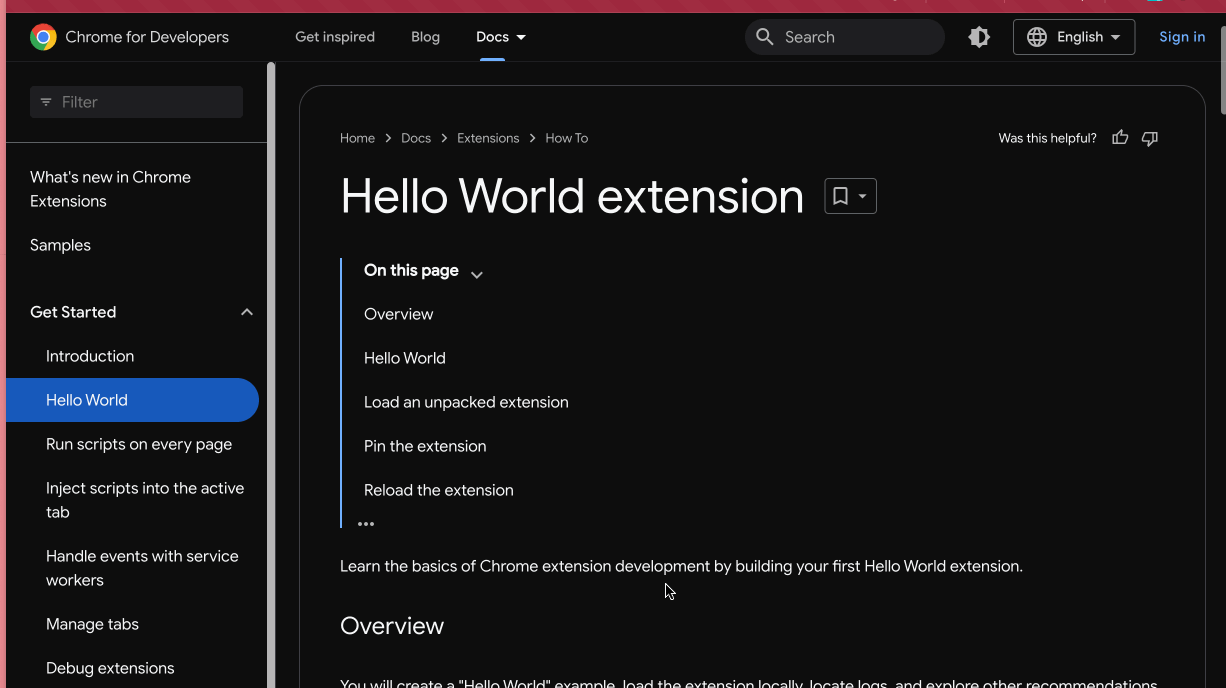Open Get inspired in top navigation
Image resolution: width=1226 pixels, height=688 pixels.
(x=335, y=37)
